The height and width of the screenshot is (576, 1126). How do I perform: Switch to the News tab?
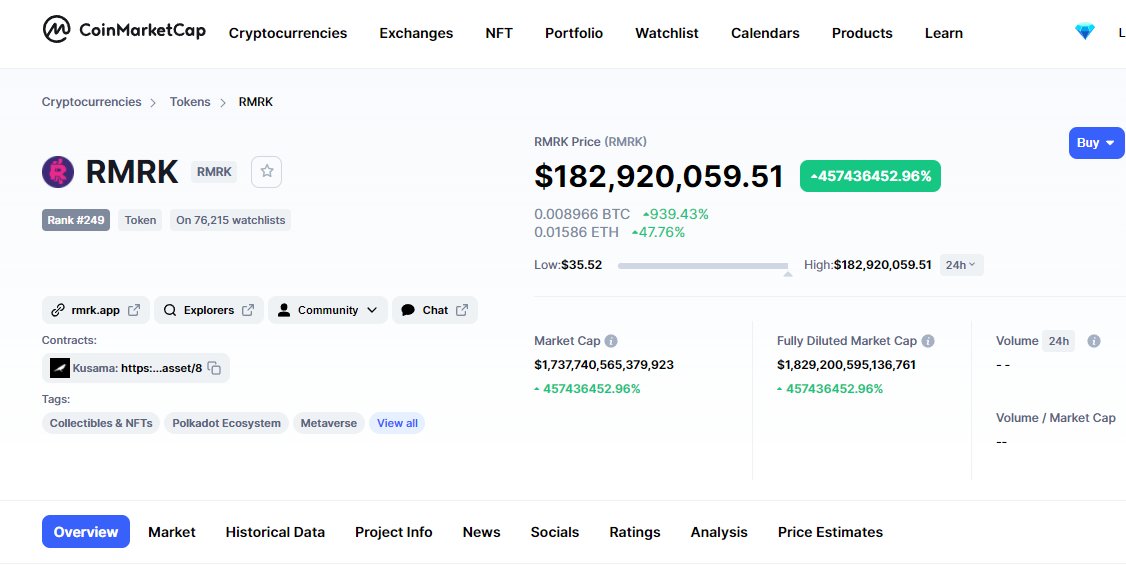[481, 532]
